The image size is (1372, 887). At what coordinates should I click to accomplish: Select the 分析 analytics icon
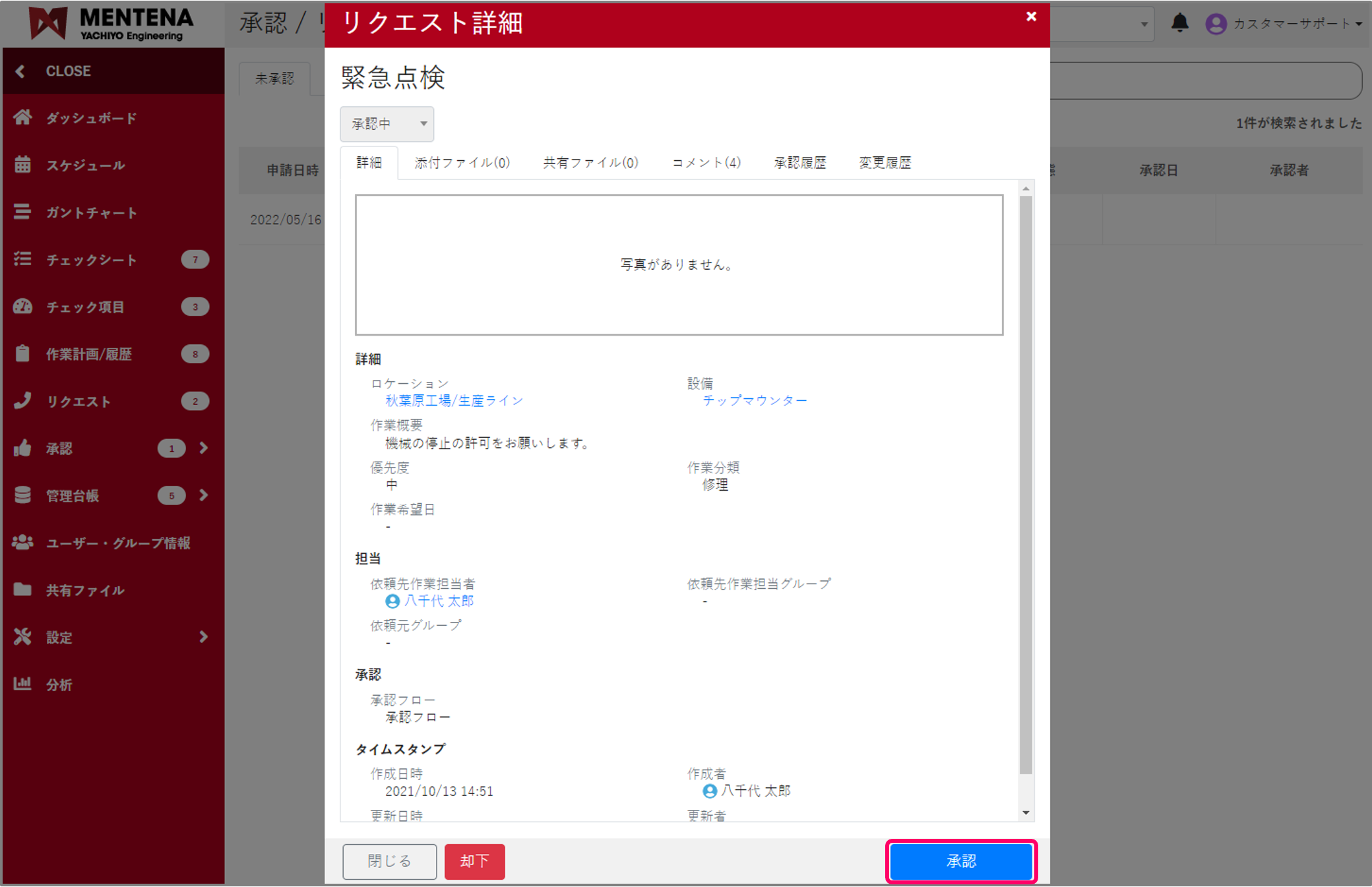[x=23, y=685]
